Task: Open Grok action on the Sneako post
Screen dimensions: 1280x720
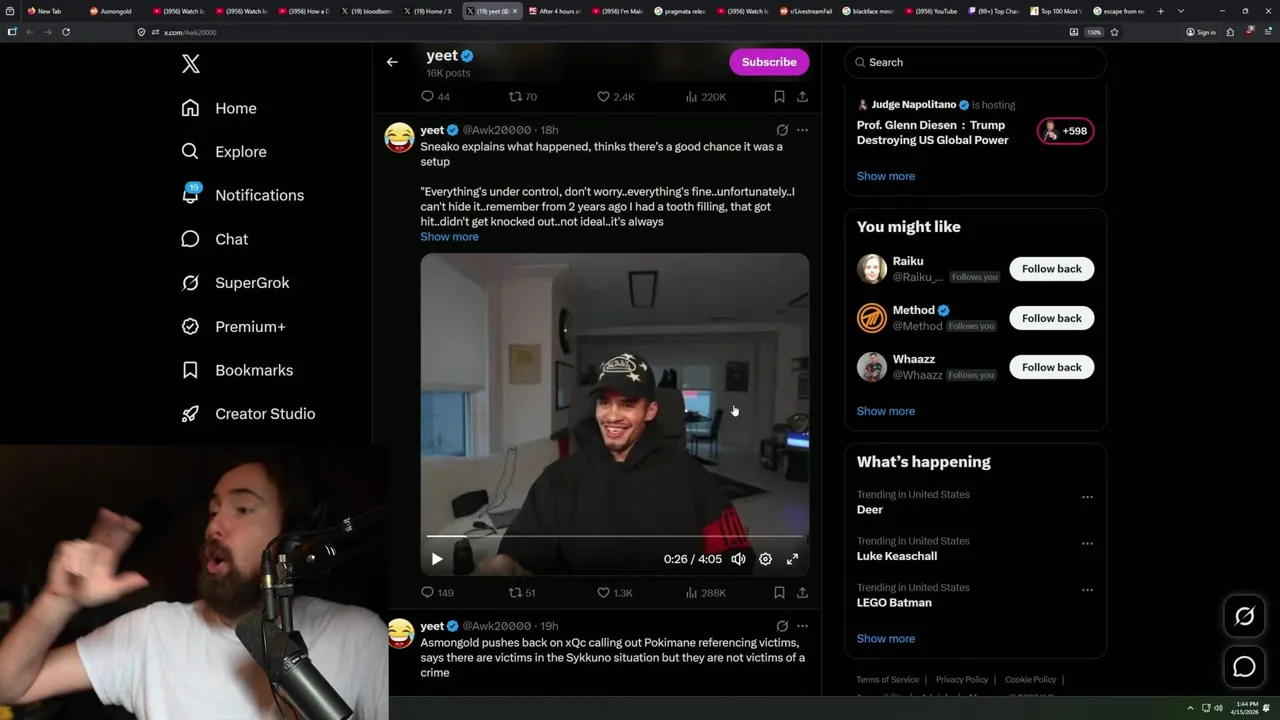Action: pyautogui.click(x=782, y=130)
